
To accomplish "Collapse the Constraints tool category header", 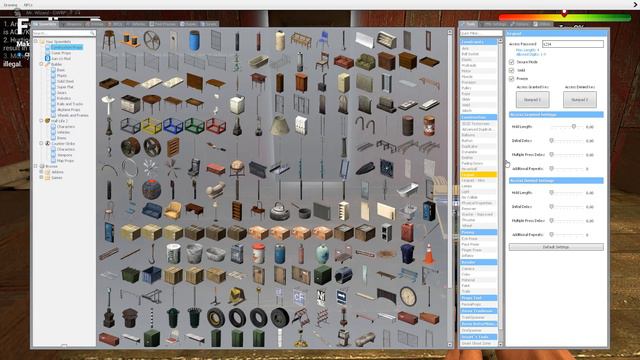I will pyautogui.click(x=478, y=42).
